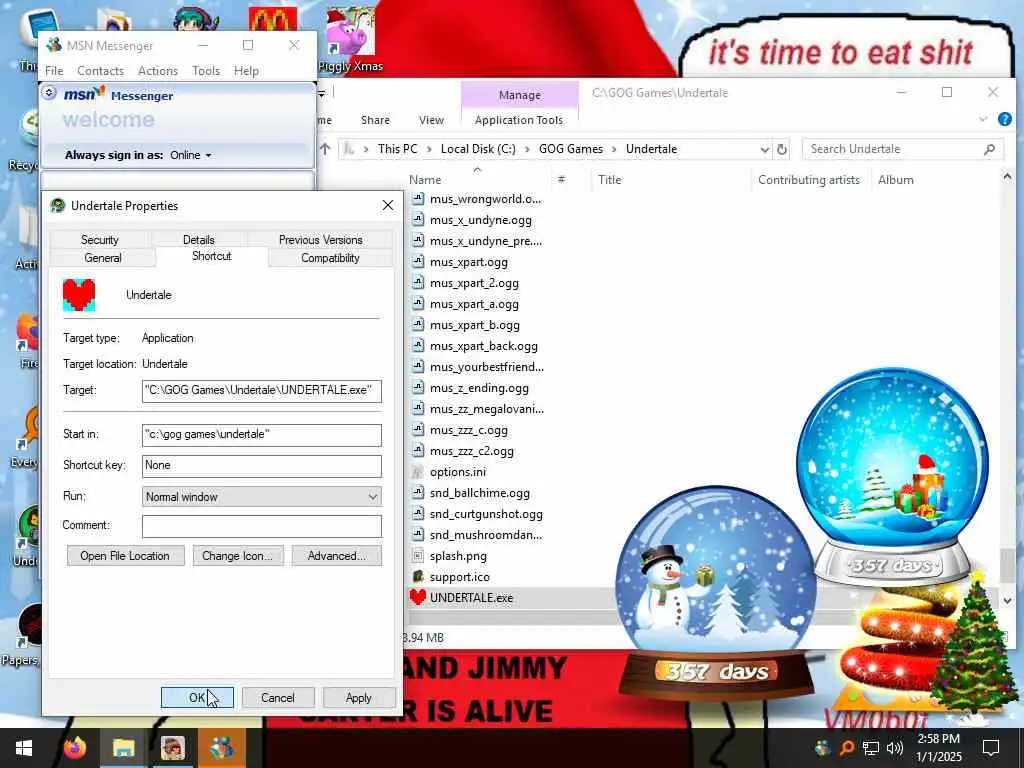
Task: Select mus_zzz_c2.ogg file
Action: 472,451
